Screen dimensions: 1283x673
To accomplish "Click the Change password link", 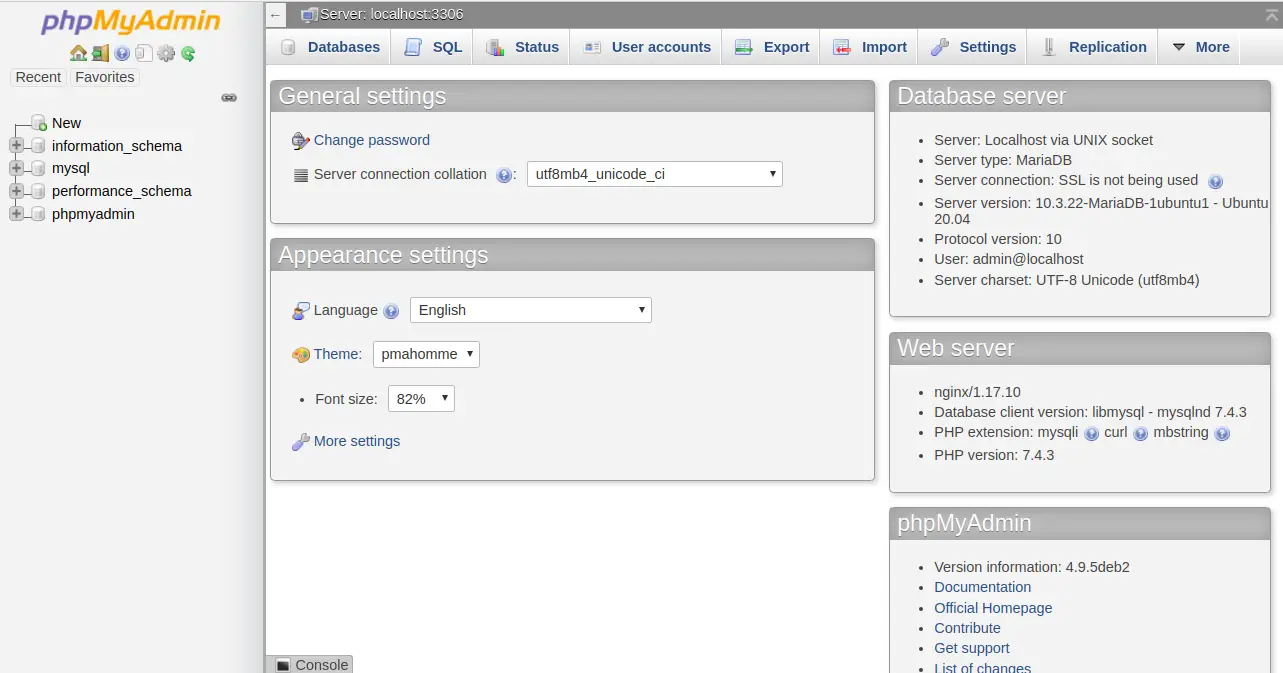I will pos(372,140).
